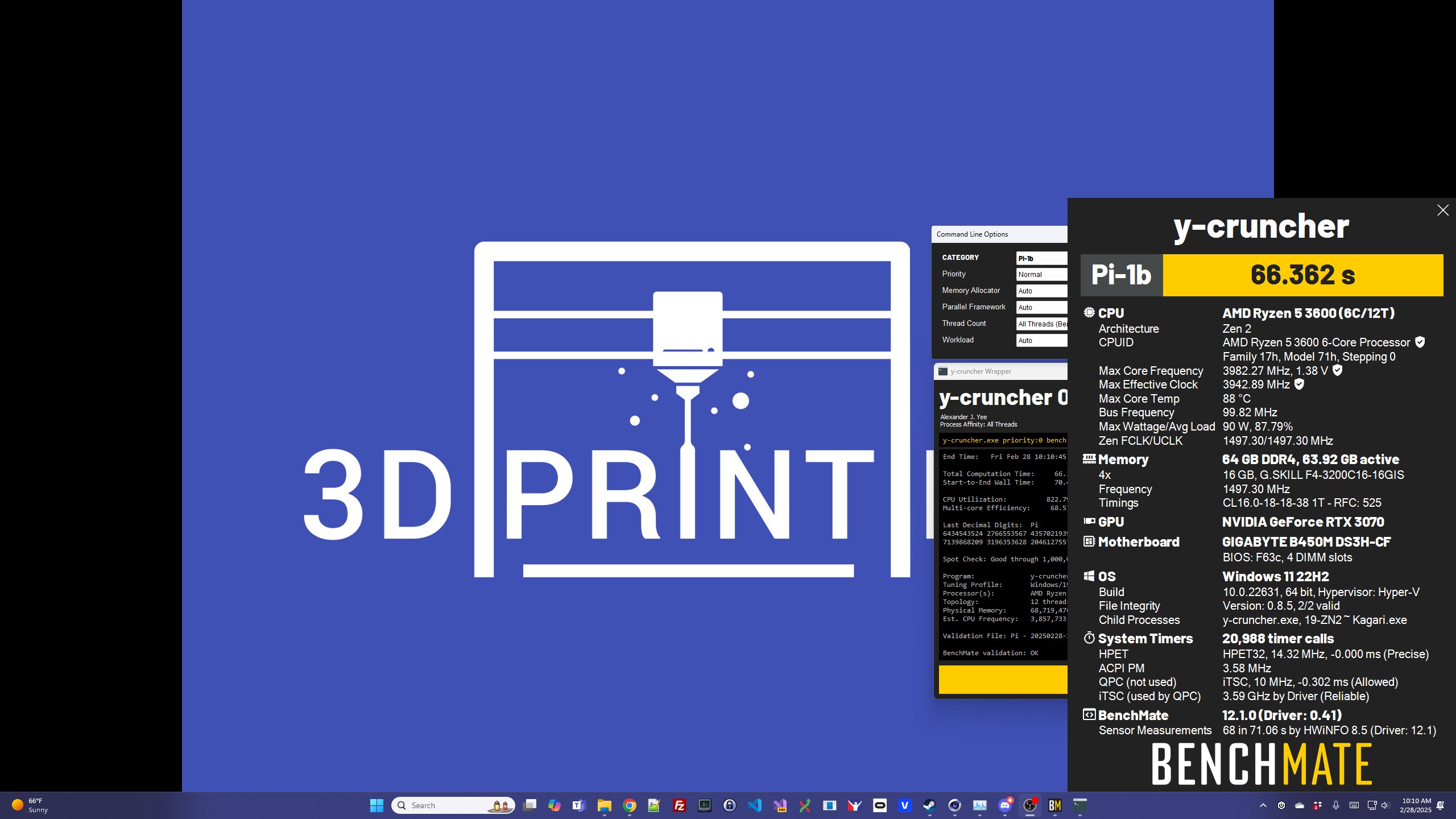Image resolution: width=1456 pixels, height=819 pixels.
Task: Click the AMD Ryzen 5 3600 (6C/12T) text
Action: pyautogui.click(x=1308, y=313)
